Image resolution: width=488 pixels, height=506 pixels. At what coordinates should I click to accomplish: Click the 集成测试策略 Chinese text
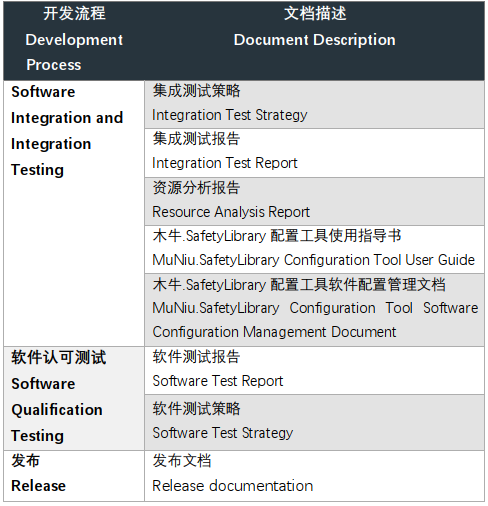(x=196, y=91)
